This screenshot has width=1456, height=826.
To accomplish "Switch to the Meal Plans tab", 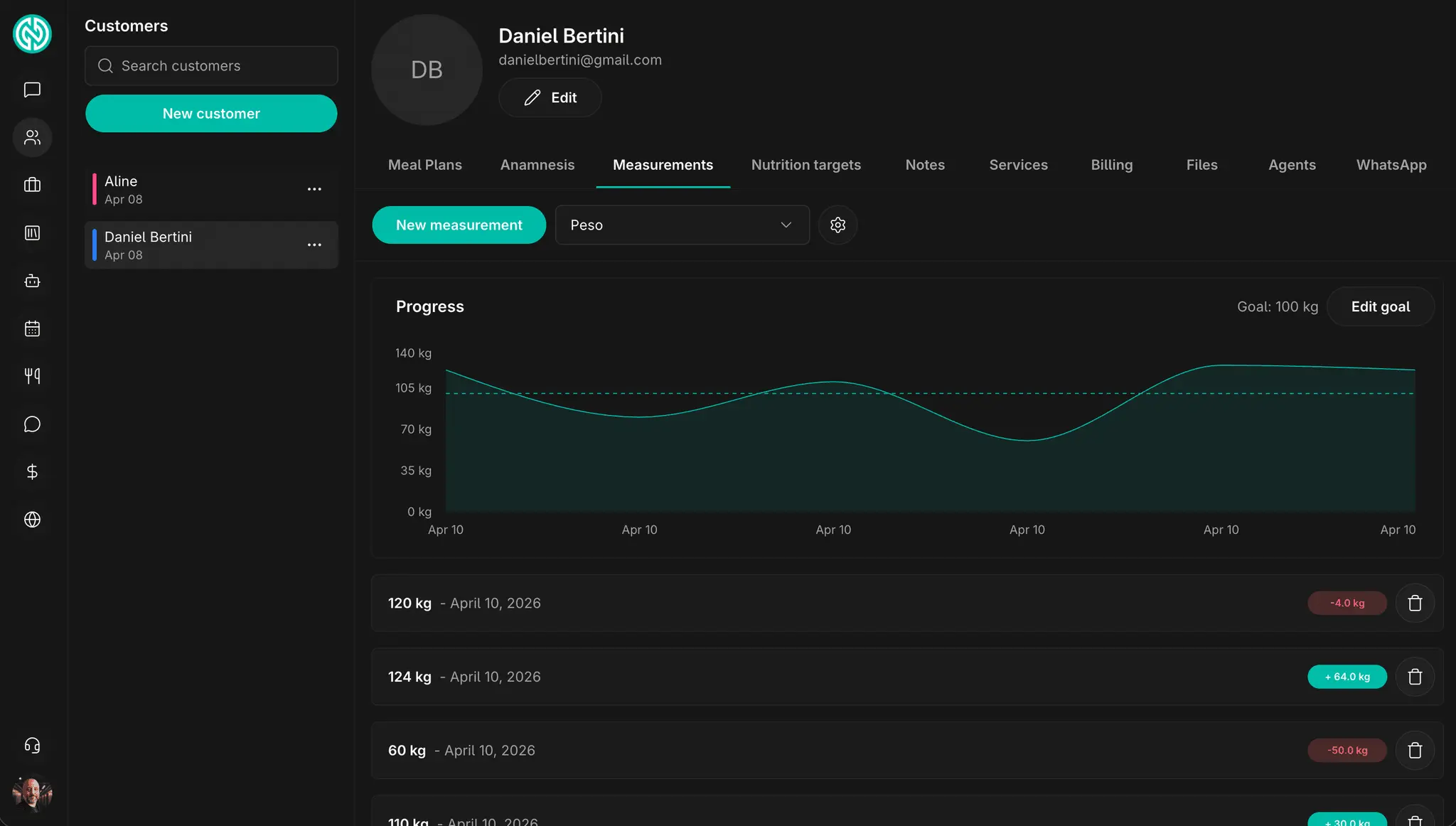I will (424, 165).
